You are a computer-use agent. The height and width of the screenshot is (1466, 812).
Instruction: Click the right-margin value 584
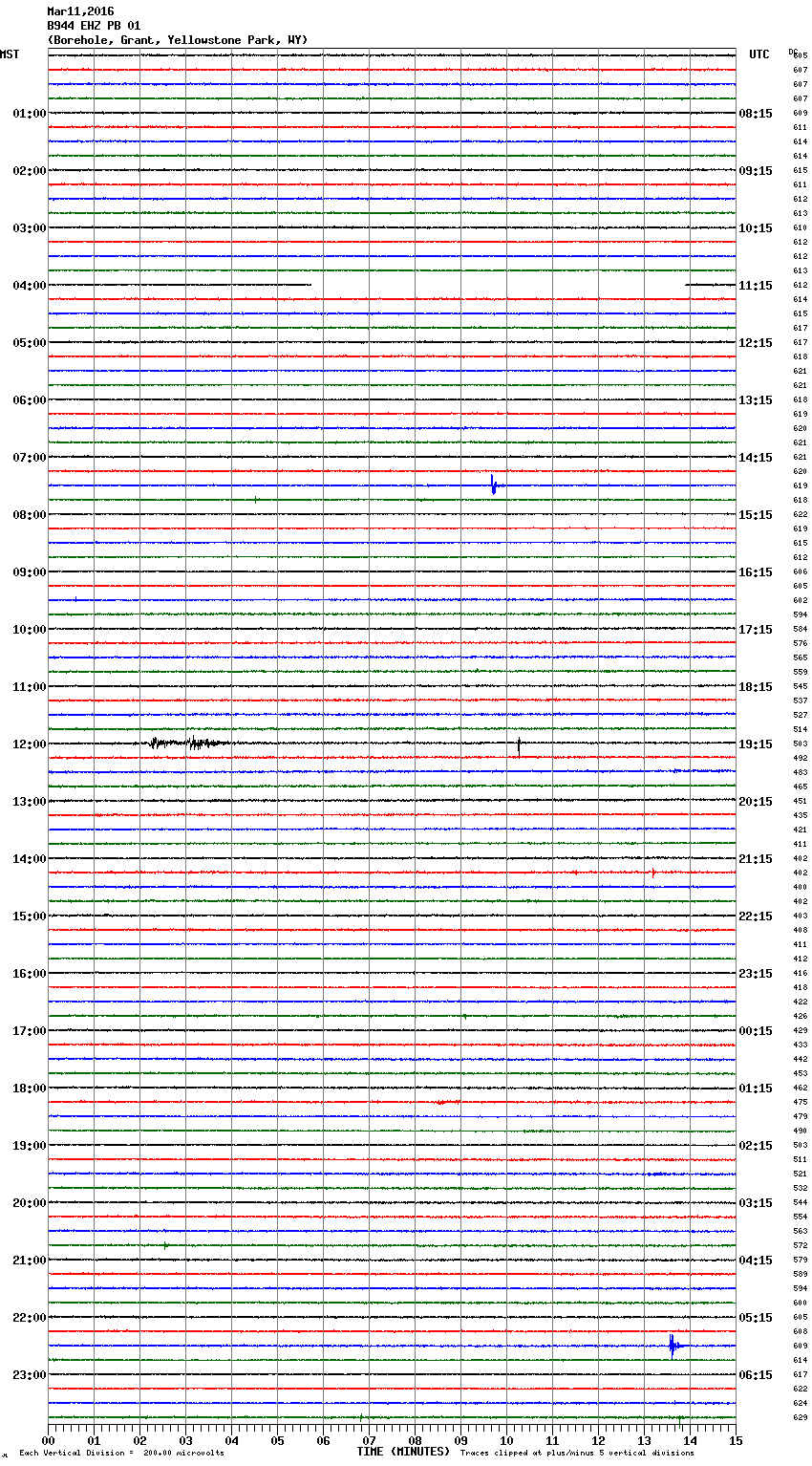[800, 630]
